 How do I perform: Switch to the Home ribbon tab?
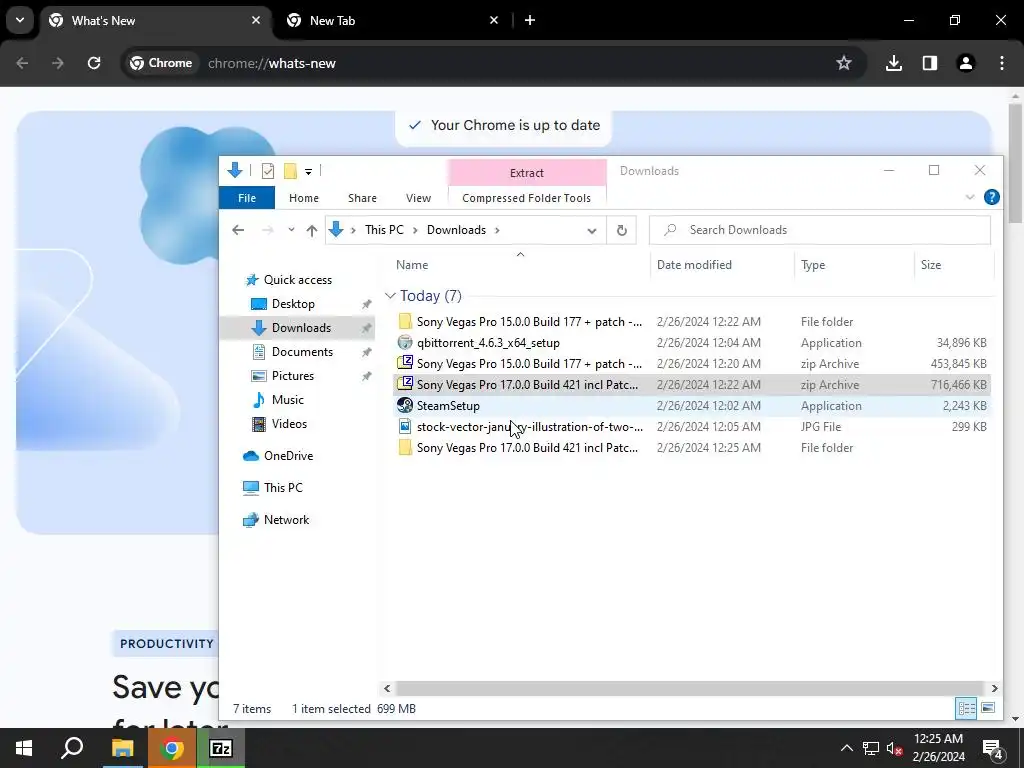pyautogui.click(x=304, y=198)
